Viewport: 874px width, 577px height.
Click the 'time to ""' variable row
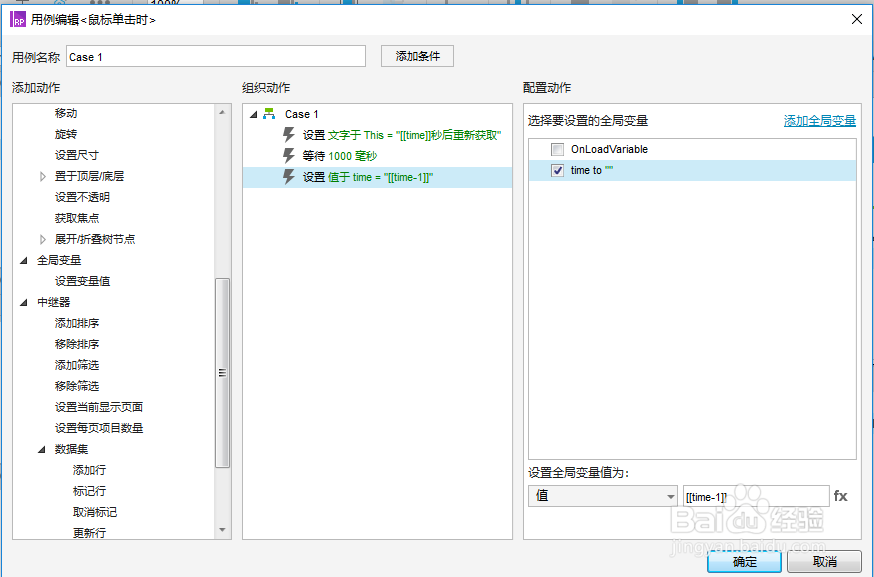point(692,171)
